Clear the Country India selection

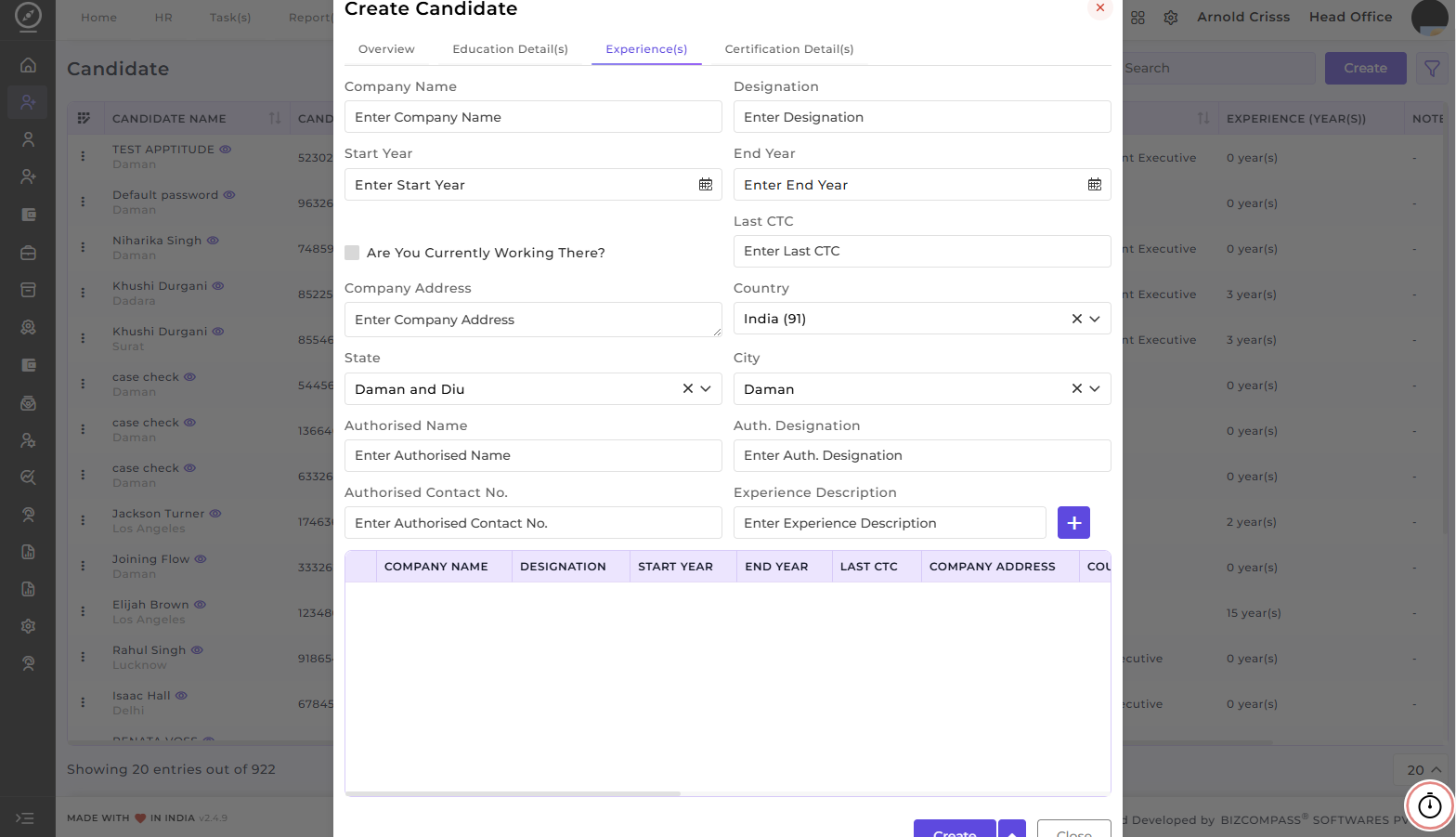1076,319
